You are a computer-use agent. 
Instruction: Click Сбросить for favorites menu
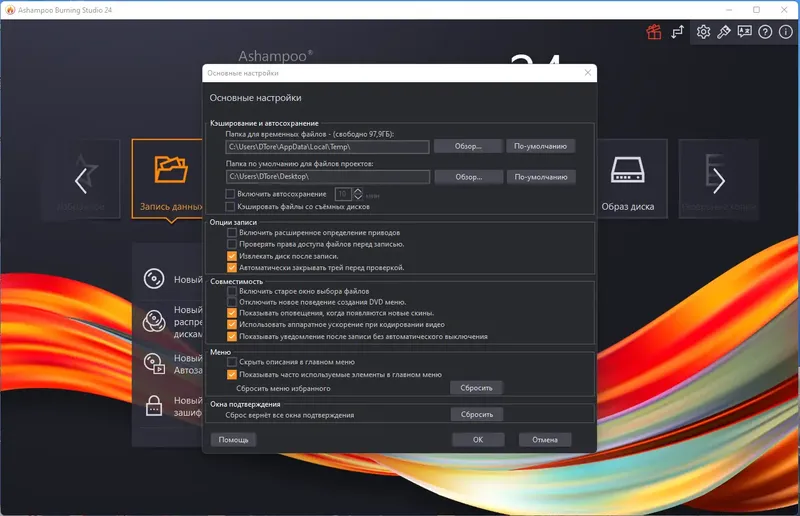coord(477,388)
